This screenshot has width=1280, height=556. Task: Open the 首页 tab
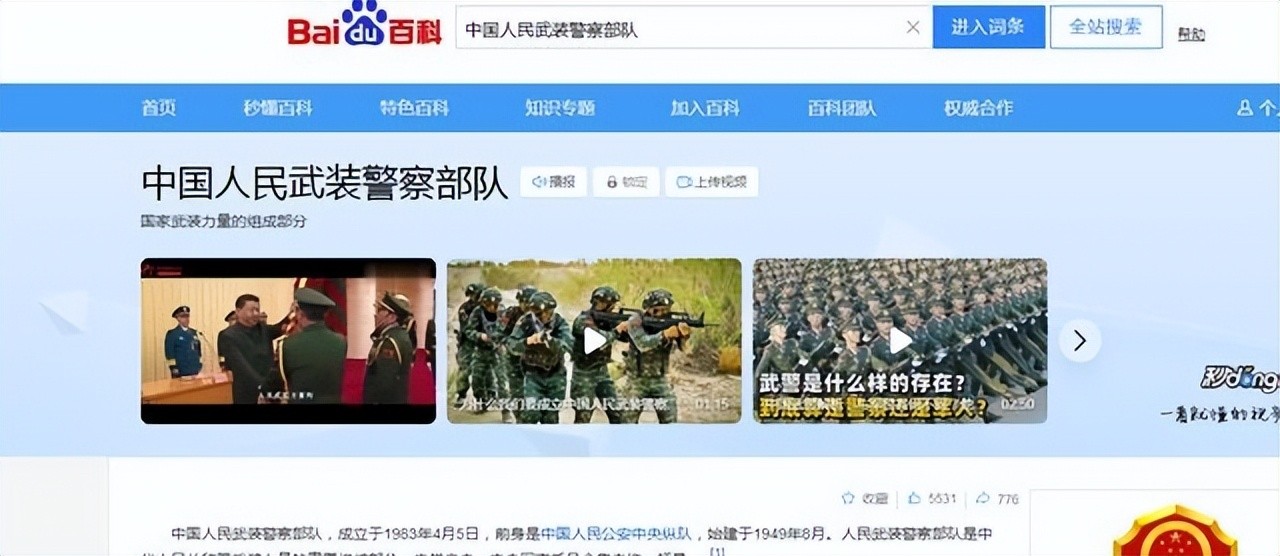[159, 108]
